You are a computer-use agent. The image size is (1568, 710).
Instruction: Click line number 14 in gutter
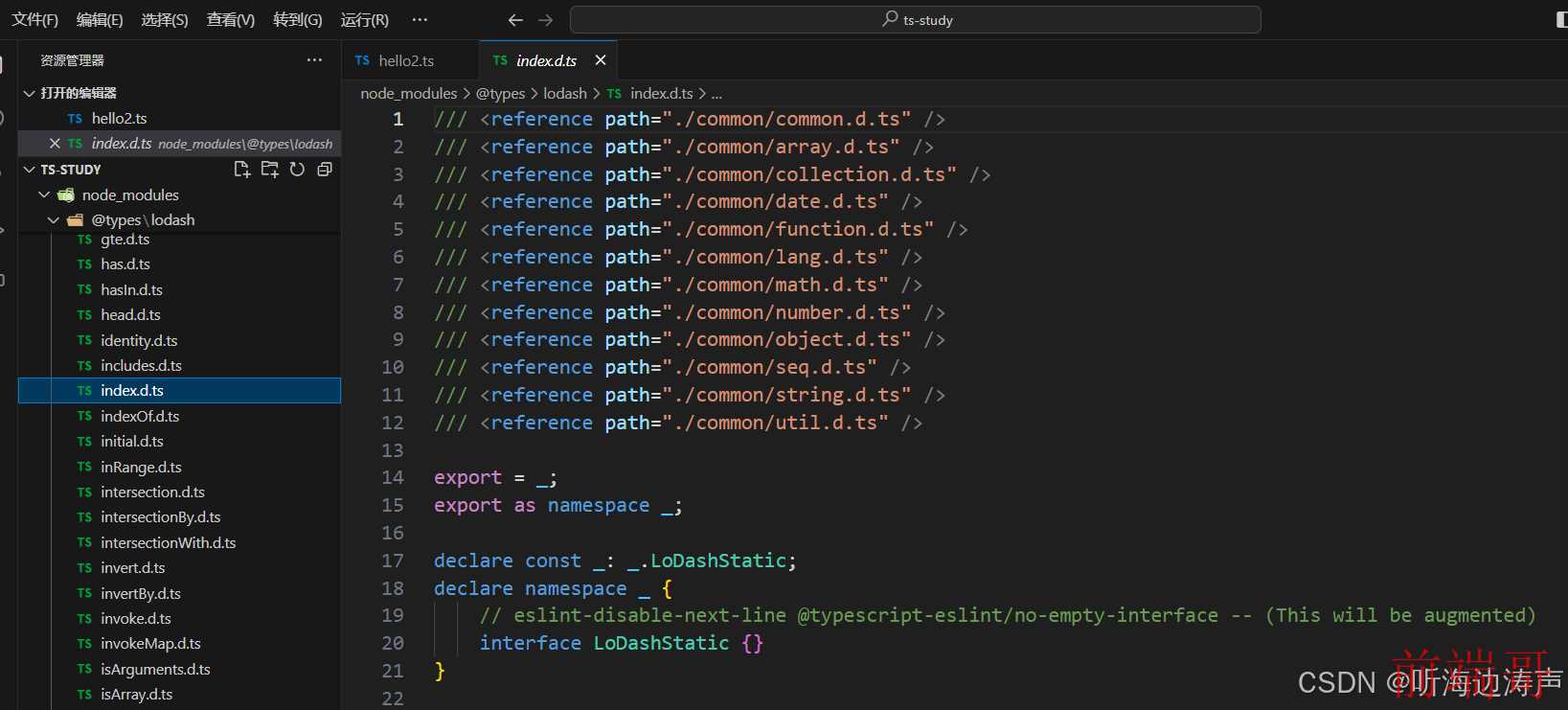tap(393, 477)
